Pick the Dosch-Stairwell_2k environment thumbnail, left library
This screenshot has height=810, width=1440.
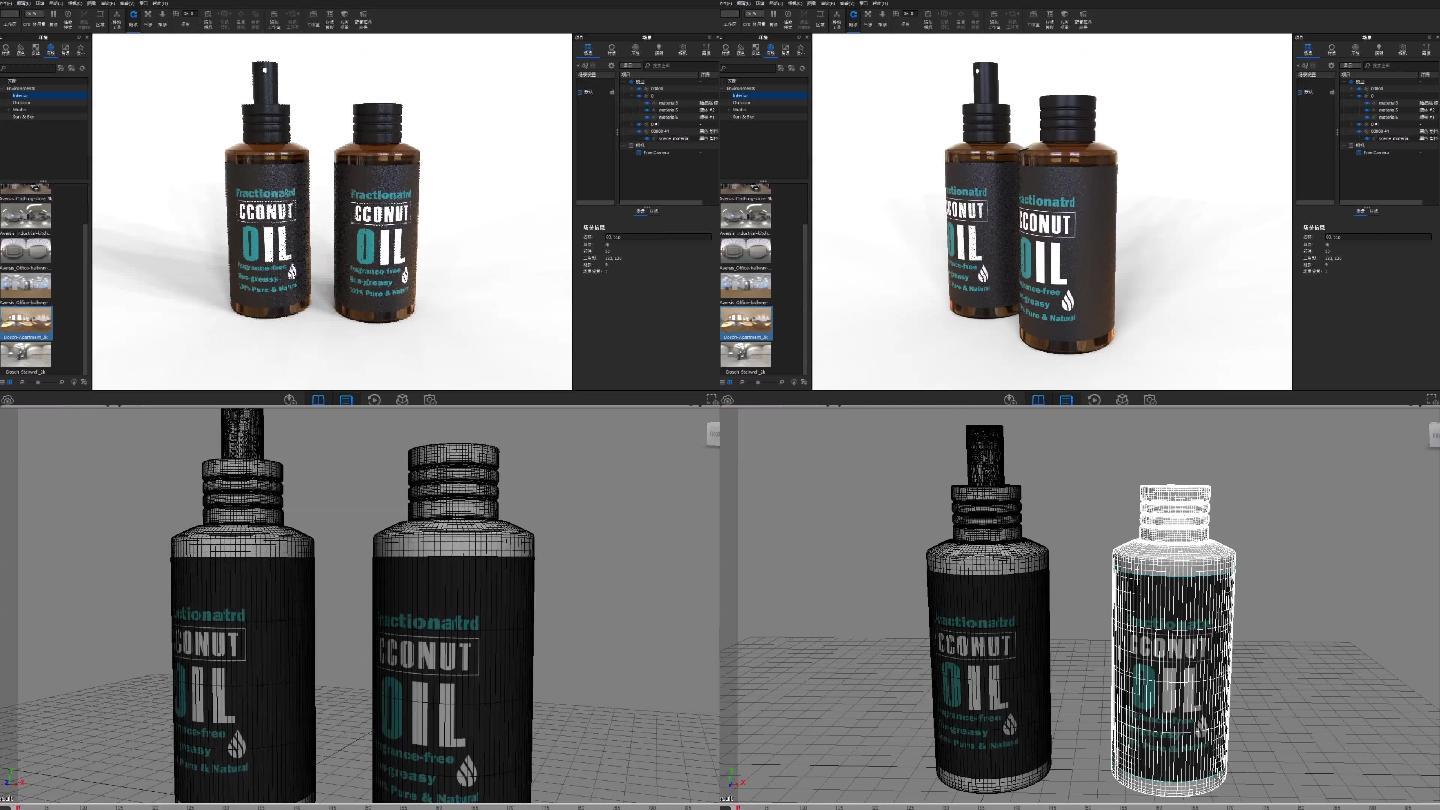pos(26,355)
